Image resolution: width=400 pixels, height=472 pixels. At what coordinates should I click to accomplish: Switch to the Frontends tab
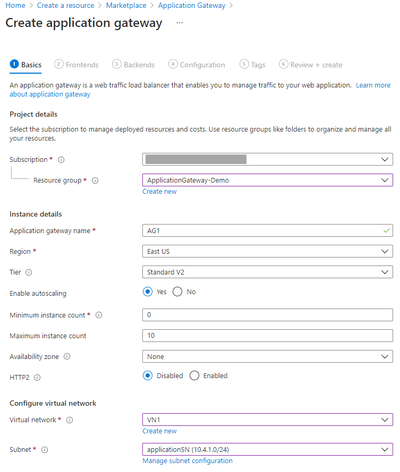click(77, 64)
